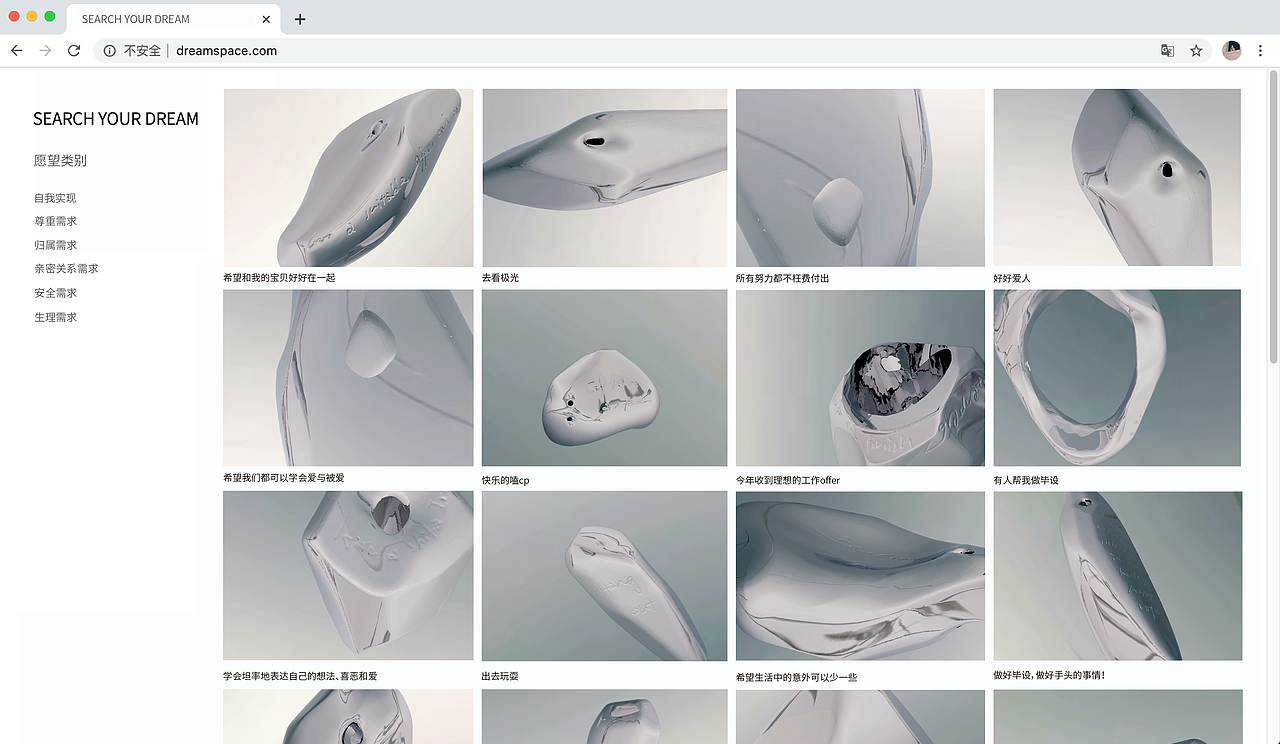Click caption 希望生活中的意外可以少一些
Viewport: 1280px width, 744px height.
pyautogui.click(x=796, y=678)
